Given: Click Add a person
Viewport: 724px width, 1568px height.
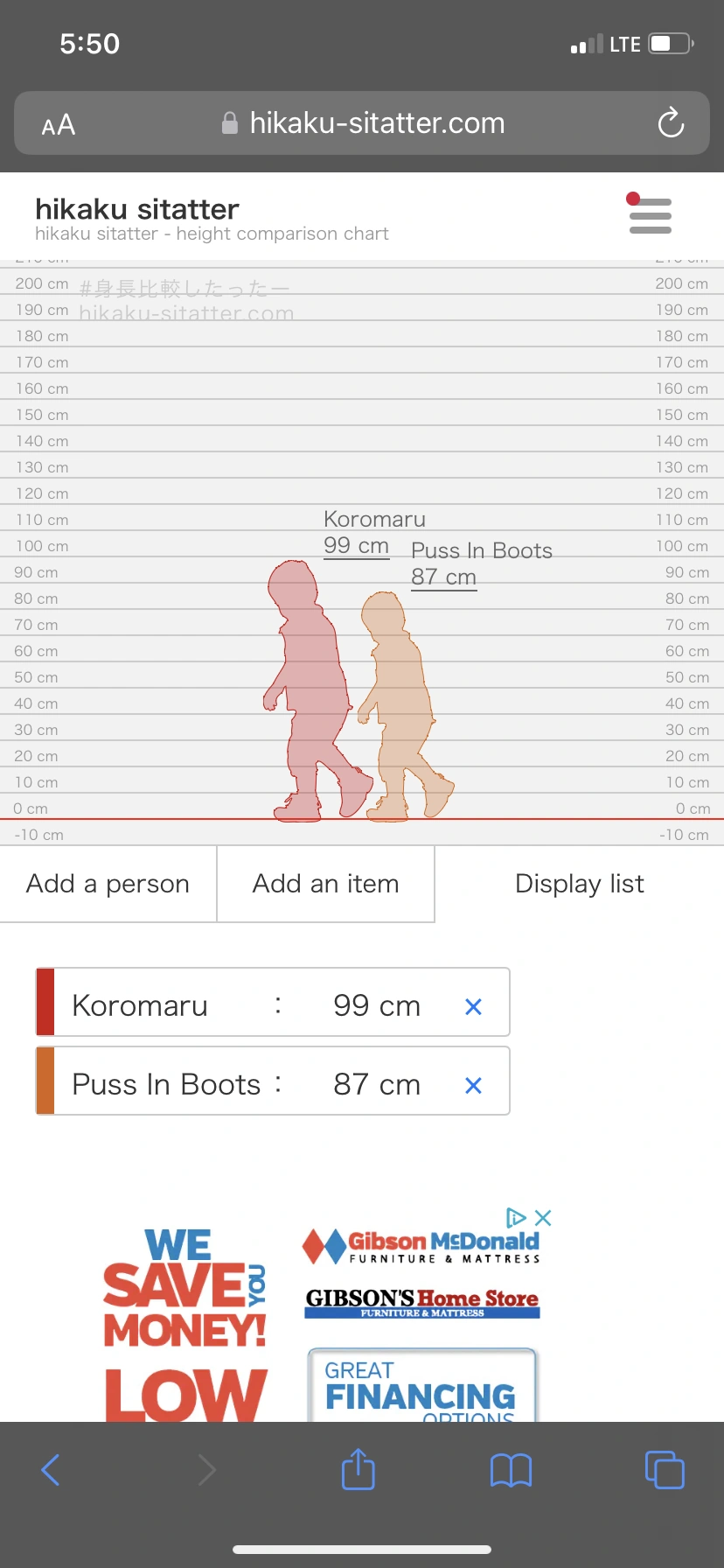Looking at the screenshot, I should tap(108, 884).
